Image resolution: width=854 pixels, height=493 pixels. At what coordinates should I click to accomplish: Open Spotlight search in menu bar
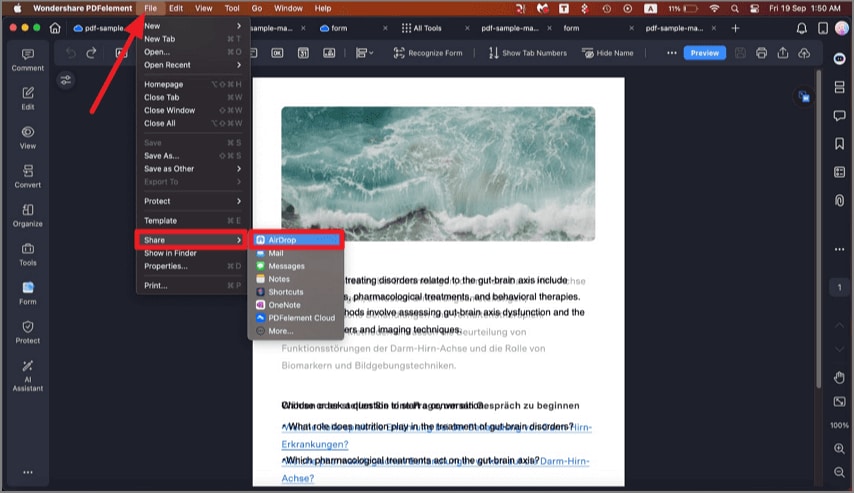tap(735, 8)
